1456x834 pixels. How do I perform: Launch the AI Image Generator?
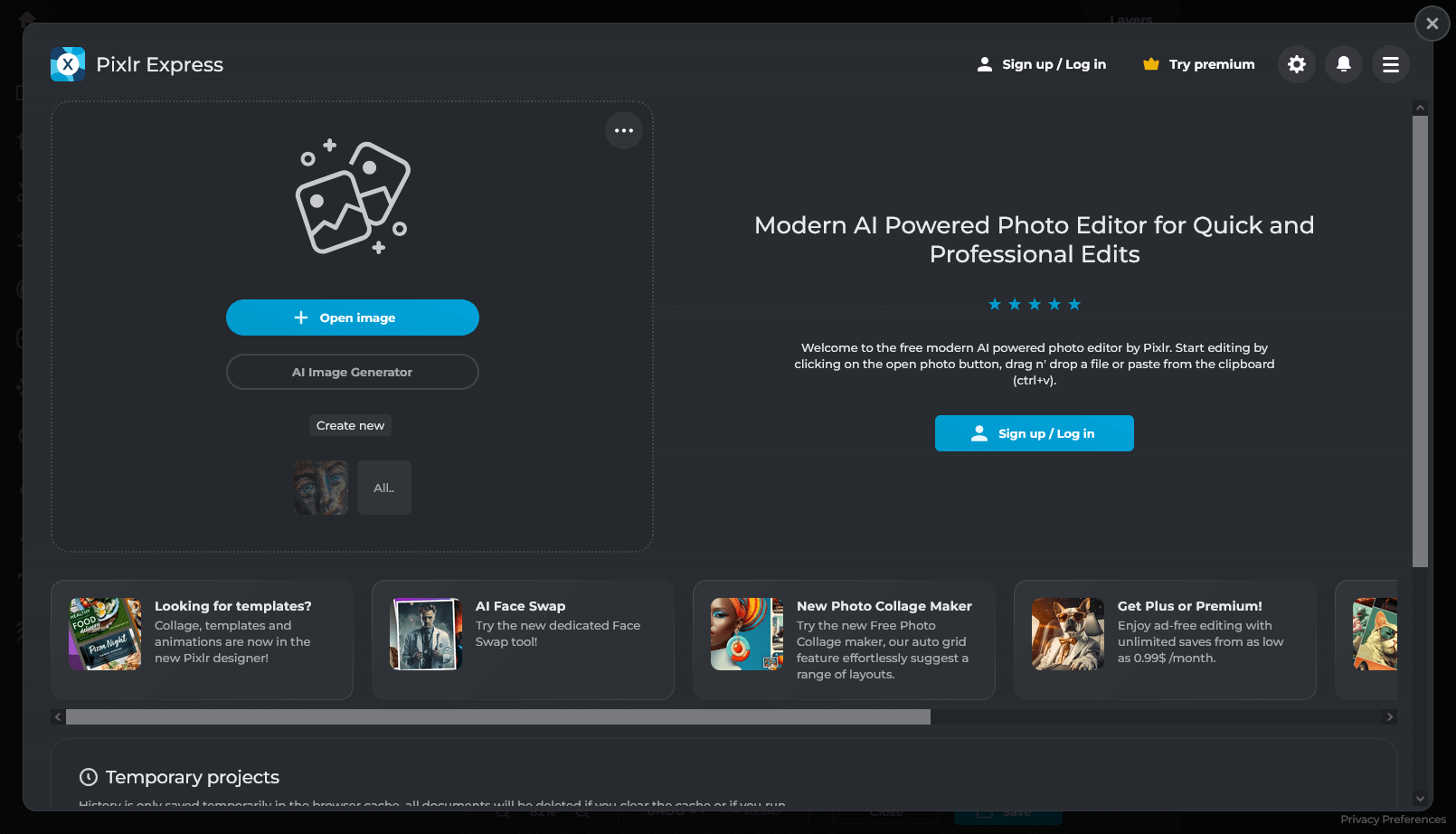353,372
